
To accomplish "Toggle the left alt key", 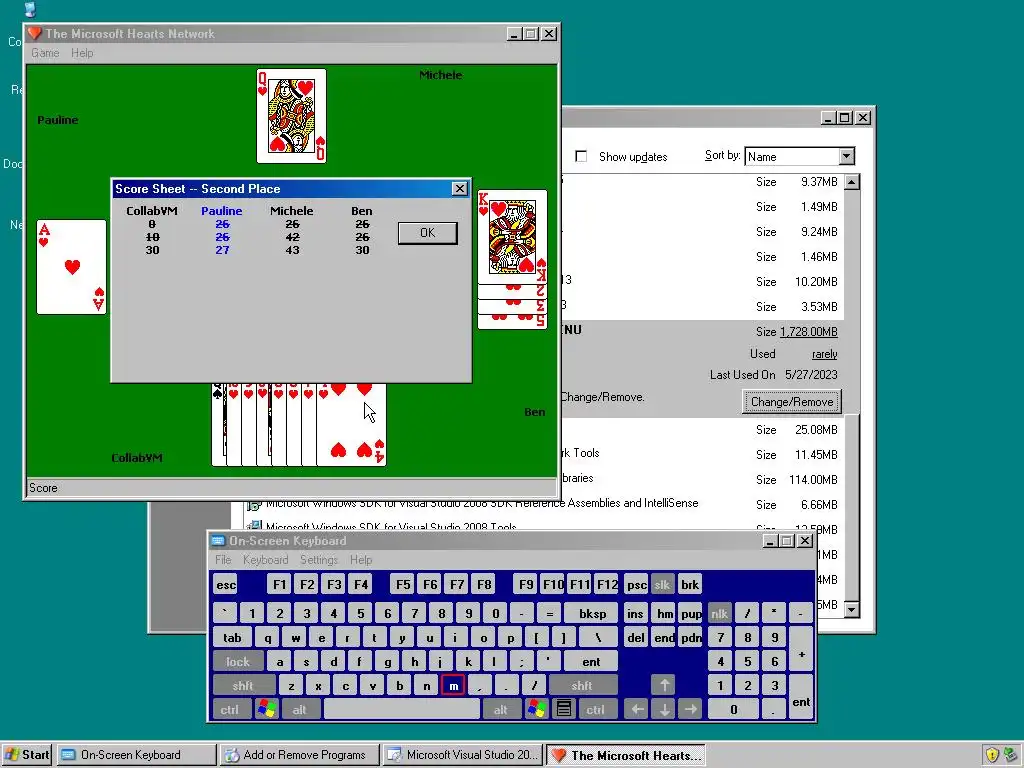I will 300,709.
